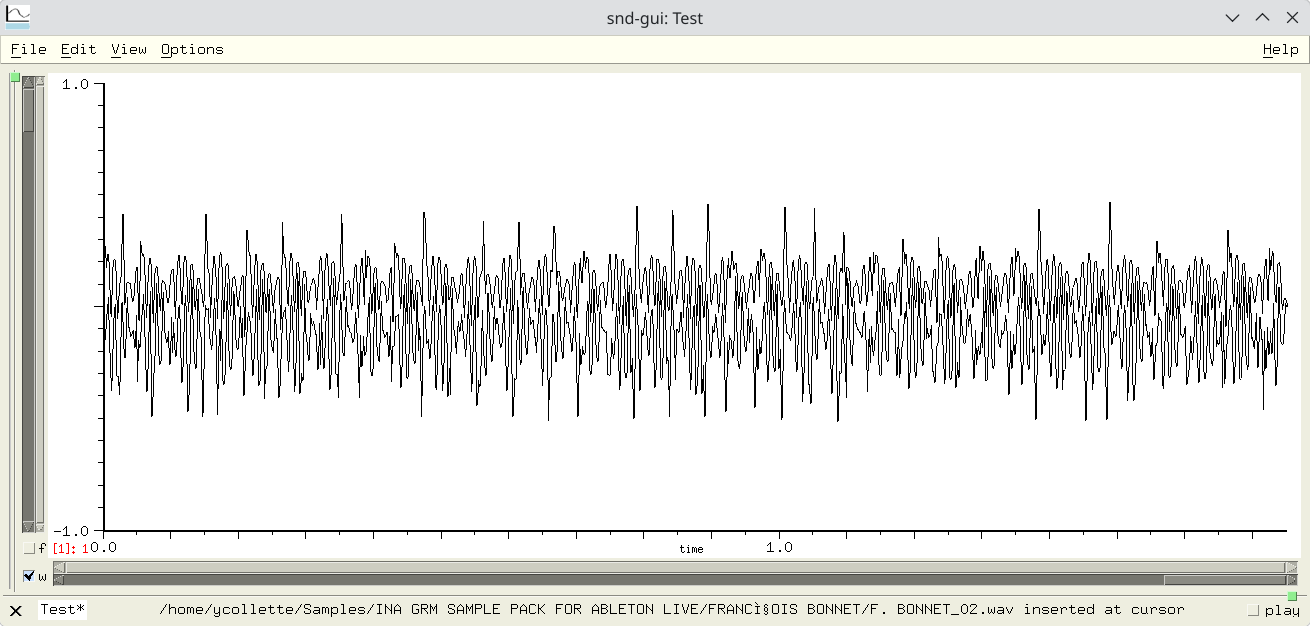Viewport: 1310px width, 626px height.
Task: Enable the 'f' FFT display checkbox
Action: [28, 548]
